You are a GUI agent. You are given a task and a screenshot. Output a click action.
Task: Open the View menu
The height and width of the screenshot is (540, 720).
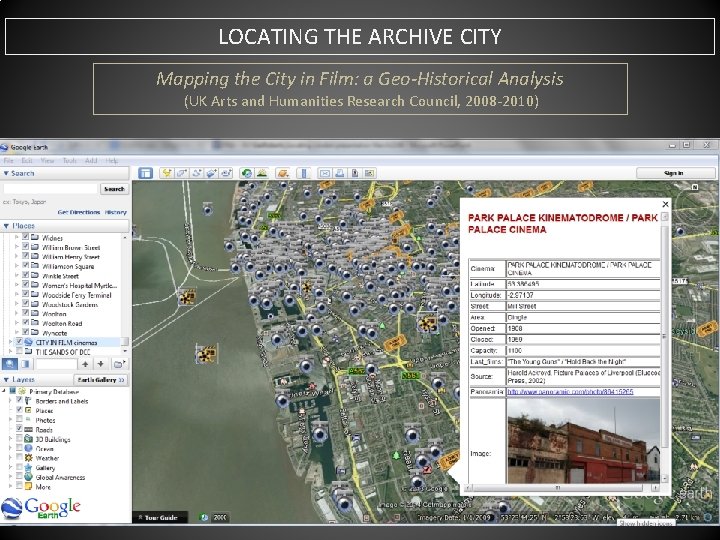pyautogui.click(x=47, y=160)
